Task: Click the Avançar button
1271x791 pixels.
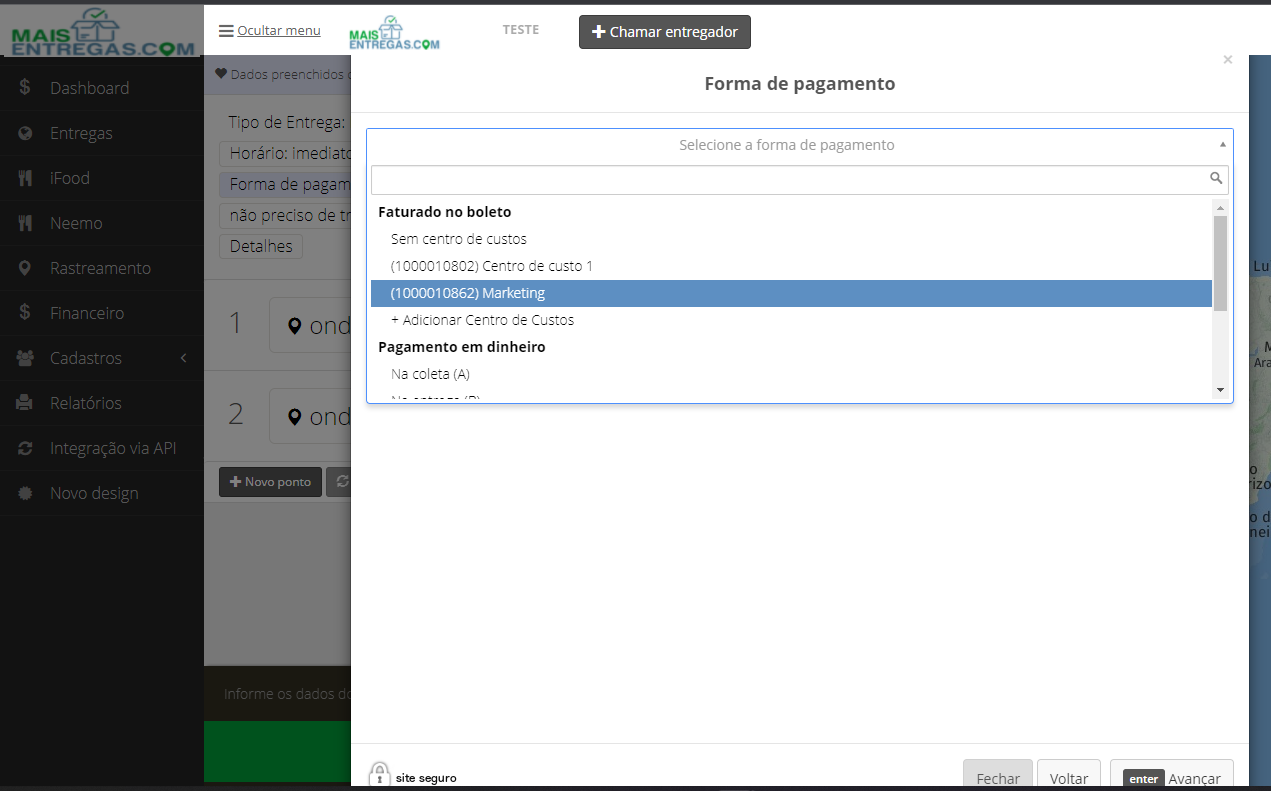Action: click(x=1172, y=775)
